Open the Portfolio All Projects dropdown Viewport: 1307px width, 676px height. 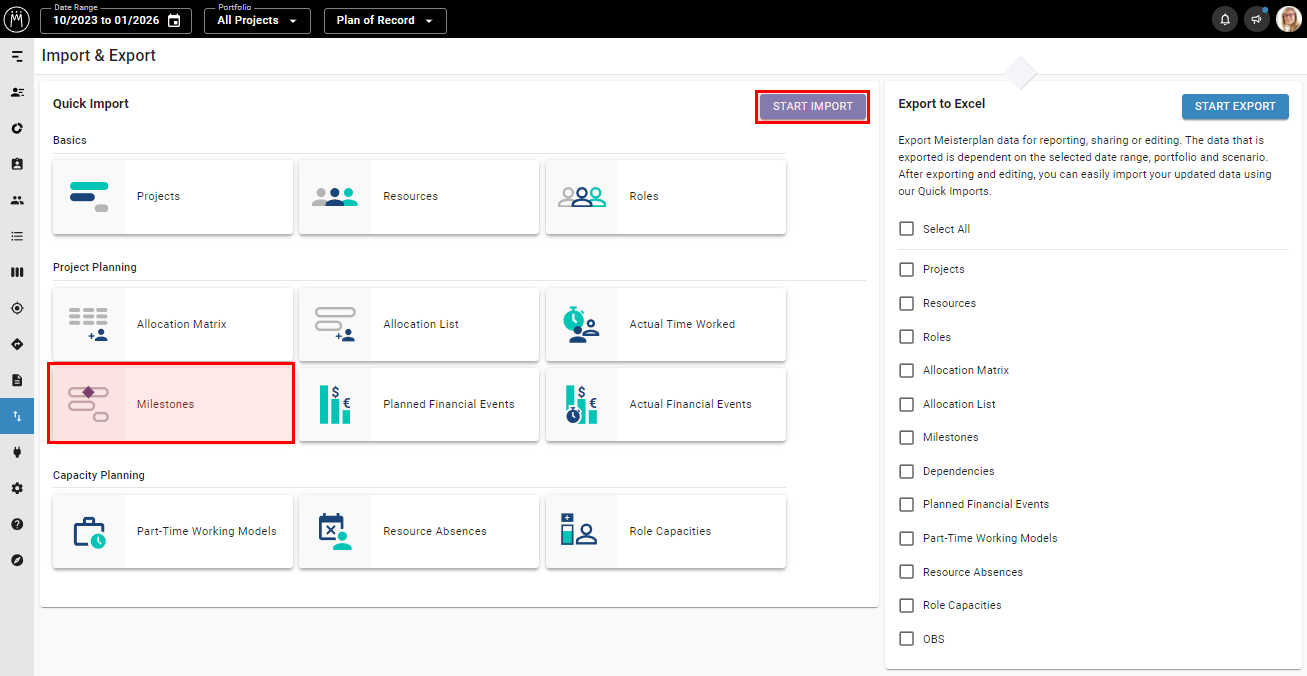257,21
